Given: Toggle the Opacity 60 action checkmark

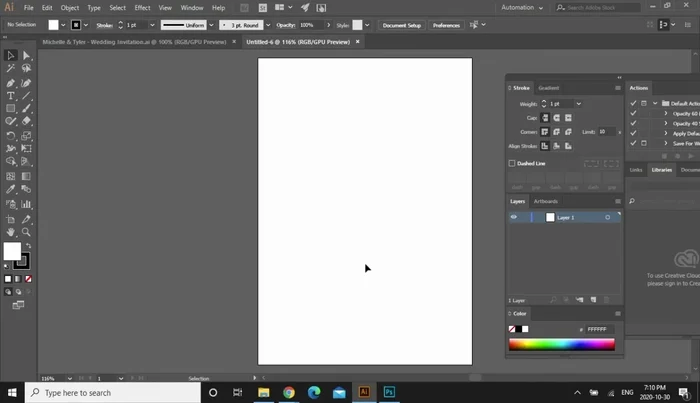Looking at the screenshot, I should 633,113.
